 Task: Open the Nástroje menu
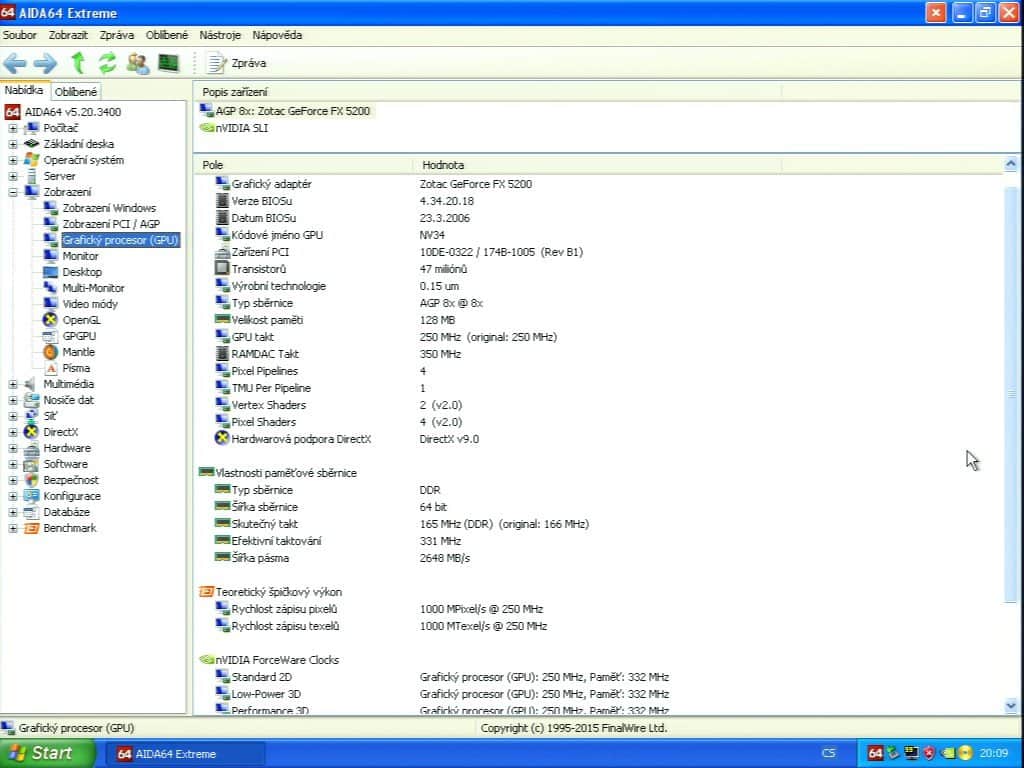pos(220,35)
